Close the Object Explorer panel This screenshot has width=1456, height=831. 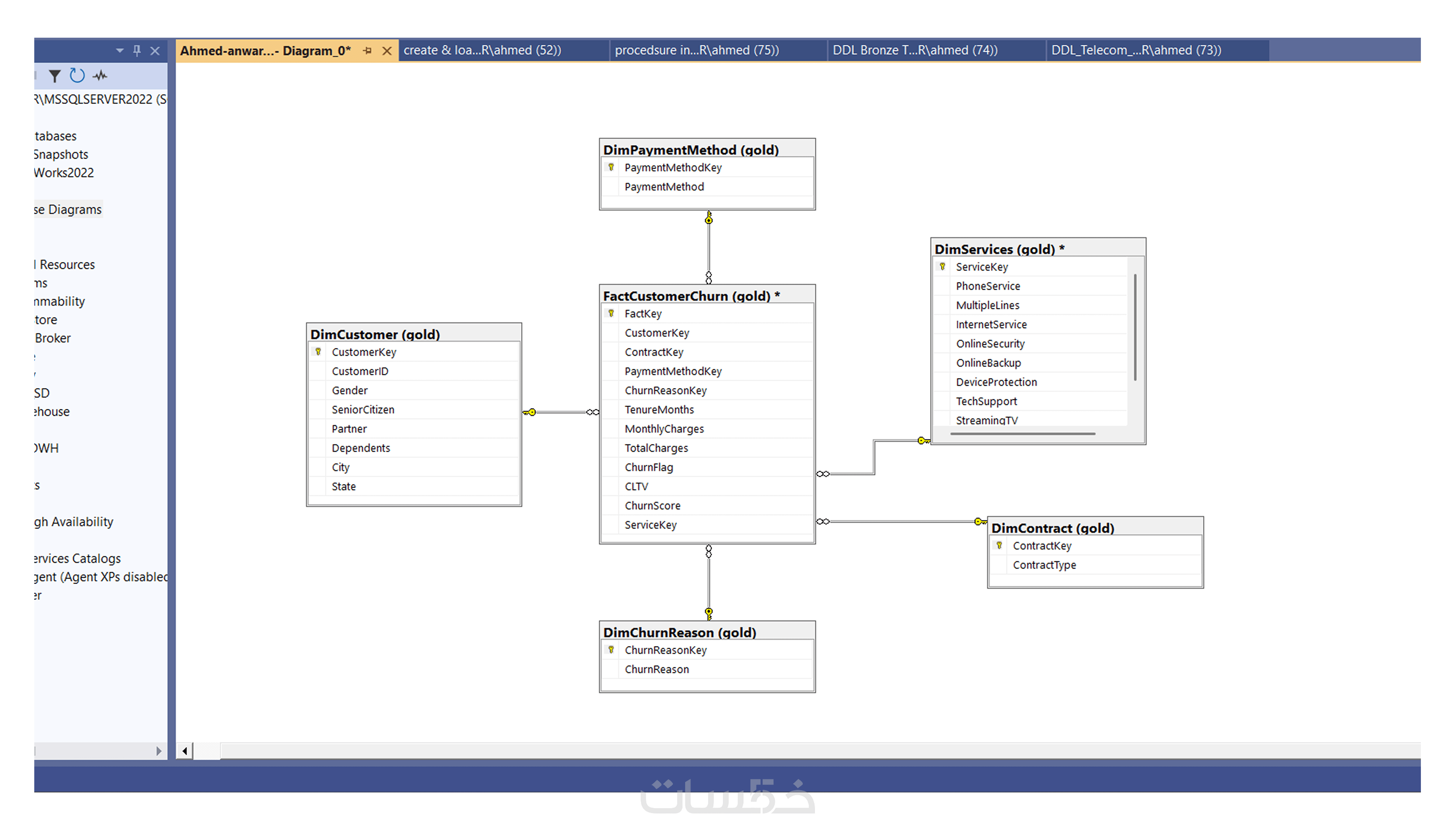point(155,50)
